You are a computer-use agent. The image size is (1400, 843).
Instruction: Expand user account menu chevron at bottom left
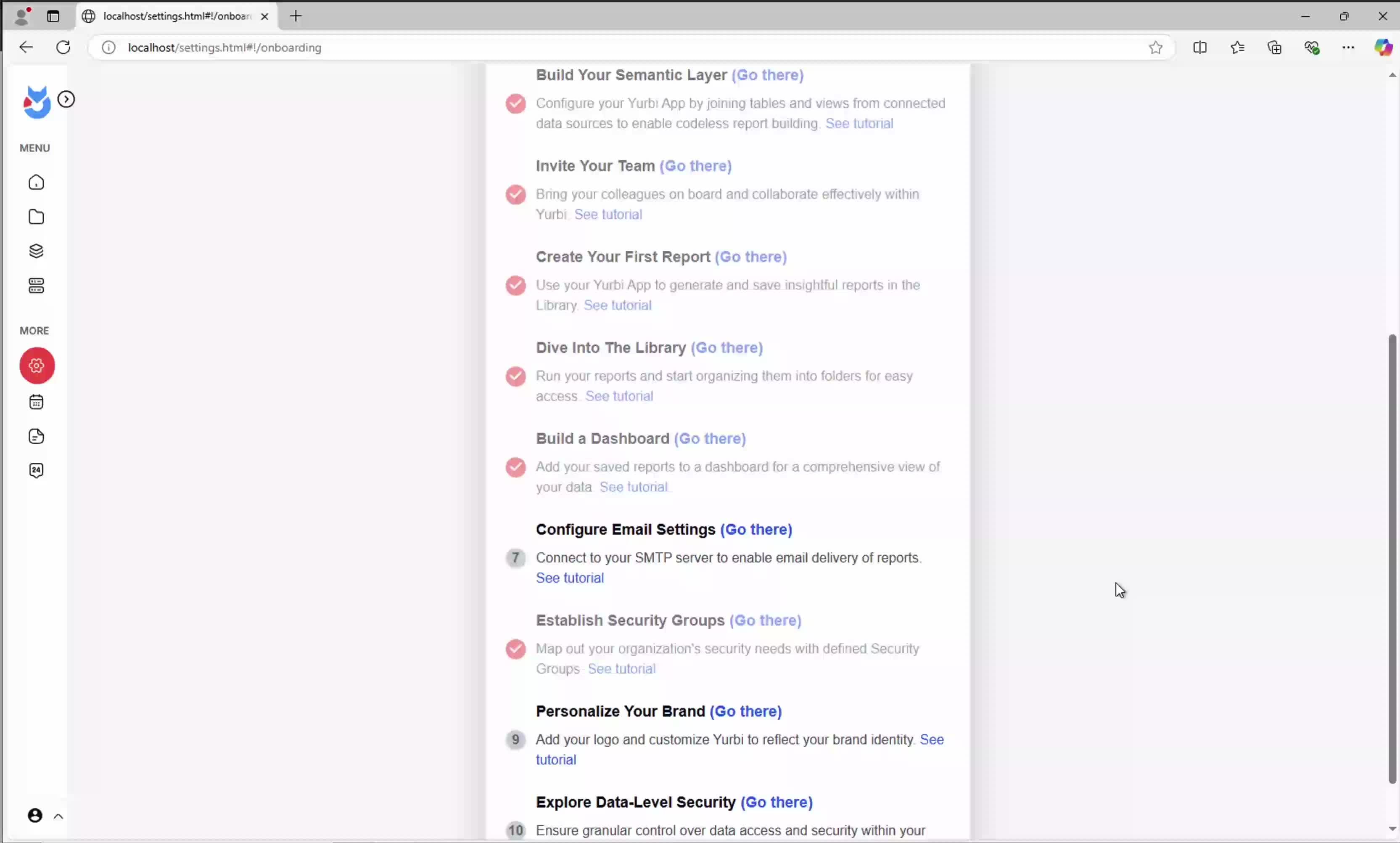click(58, 816)
